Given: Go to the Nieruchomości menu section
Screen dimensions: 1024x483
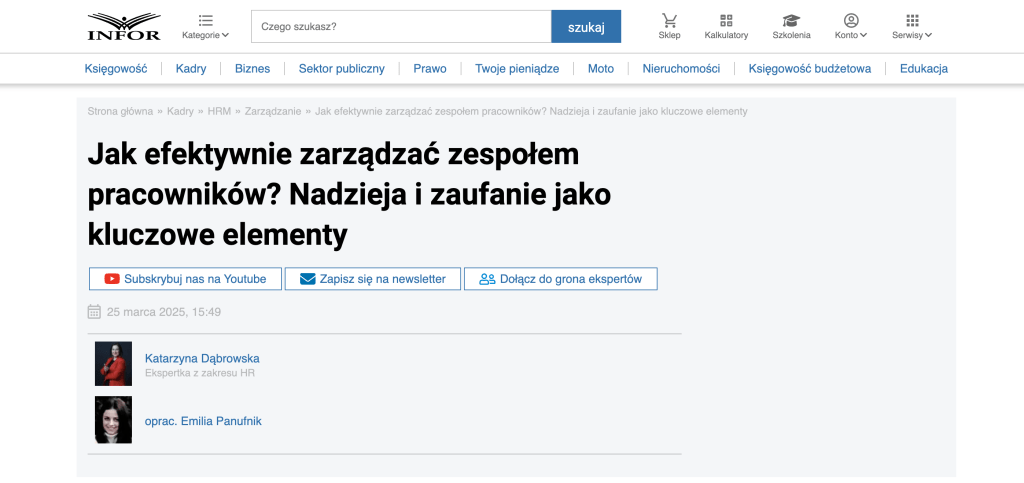Looking at the screenshot, I should point(681,69).
